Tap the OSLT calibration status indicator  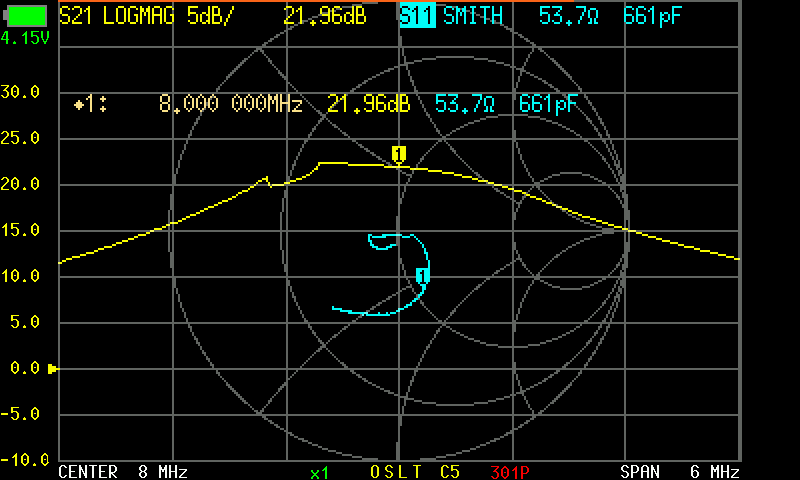pos(396,472)
